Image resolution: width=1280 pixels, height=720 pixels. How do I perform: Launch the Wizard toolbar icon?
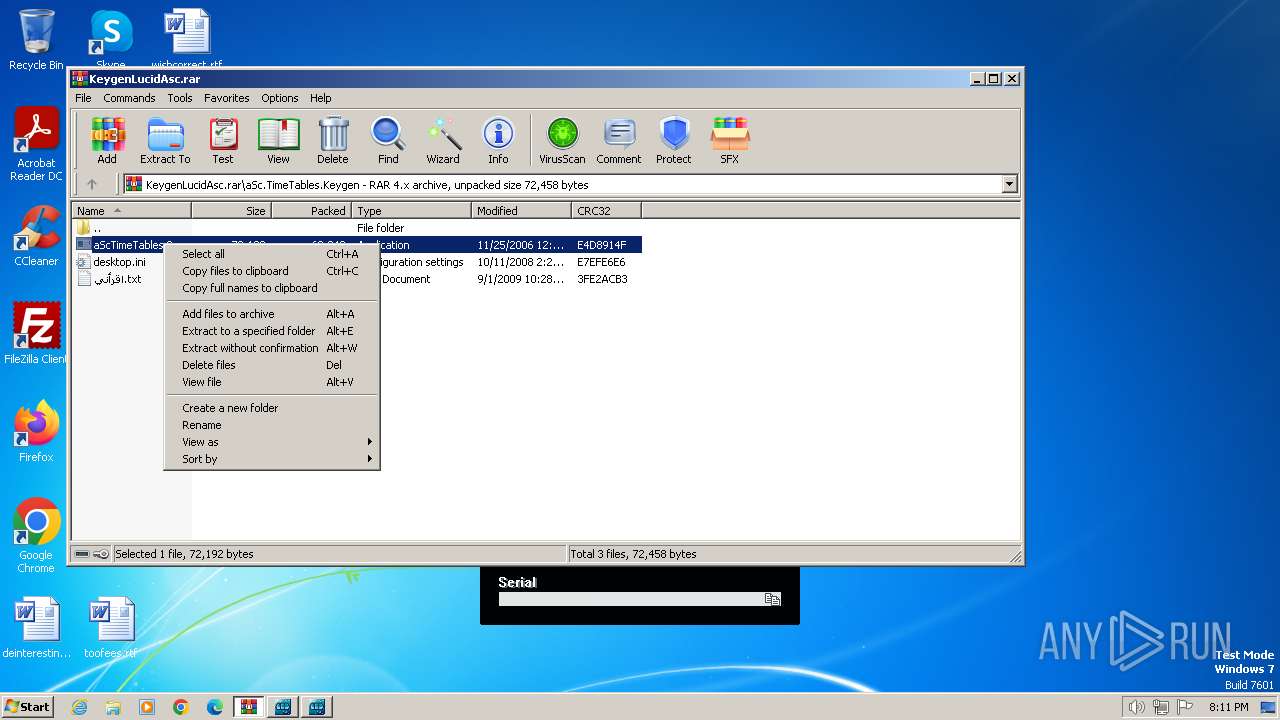[443, 141]
